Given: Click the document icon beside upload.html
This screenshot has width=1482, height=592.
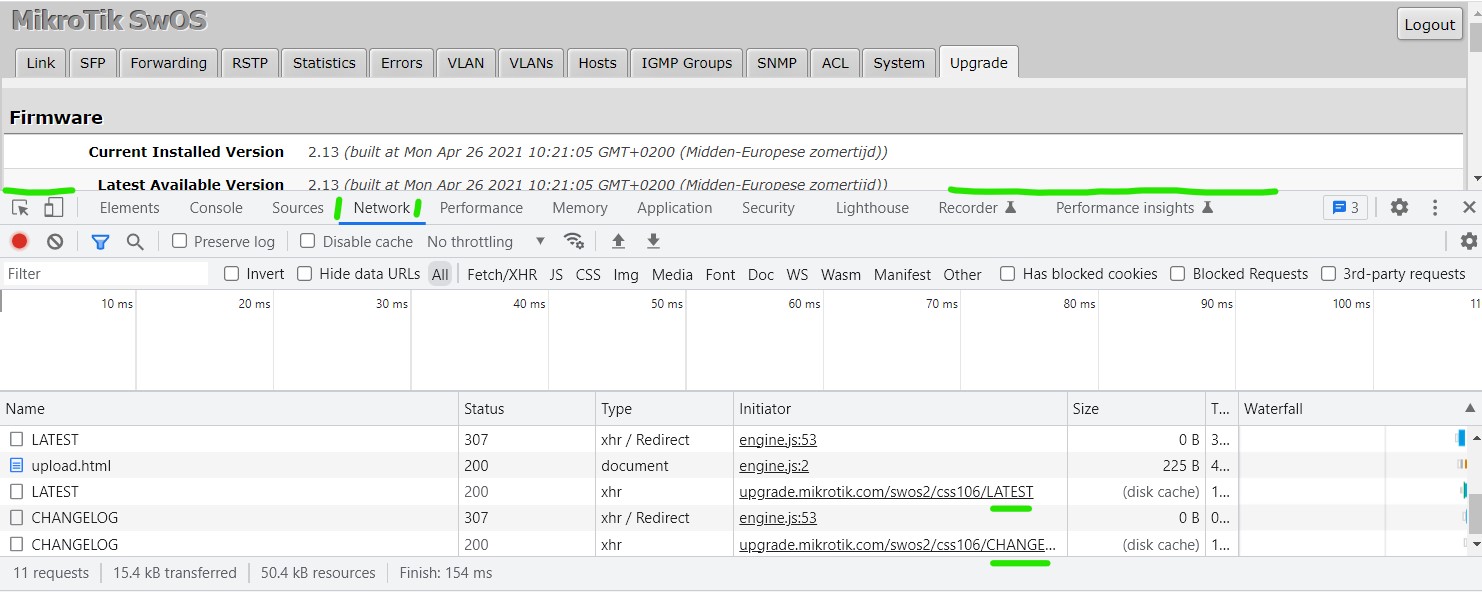Looking at the screenshot, I should [16, 465].
